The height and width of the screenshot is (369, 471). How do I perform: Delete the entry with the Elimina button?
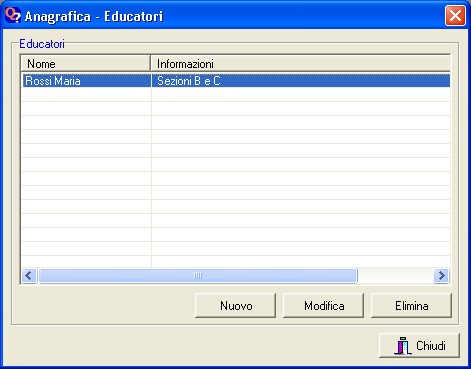[x=411, y=305]
